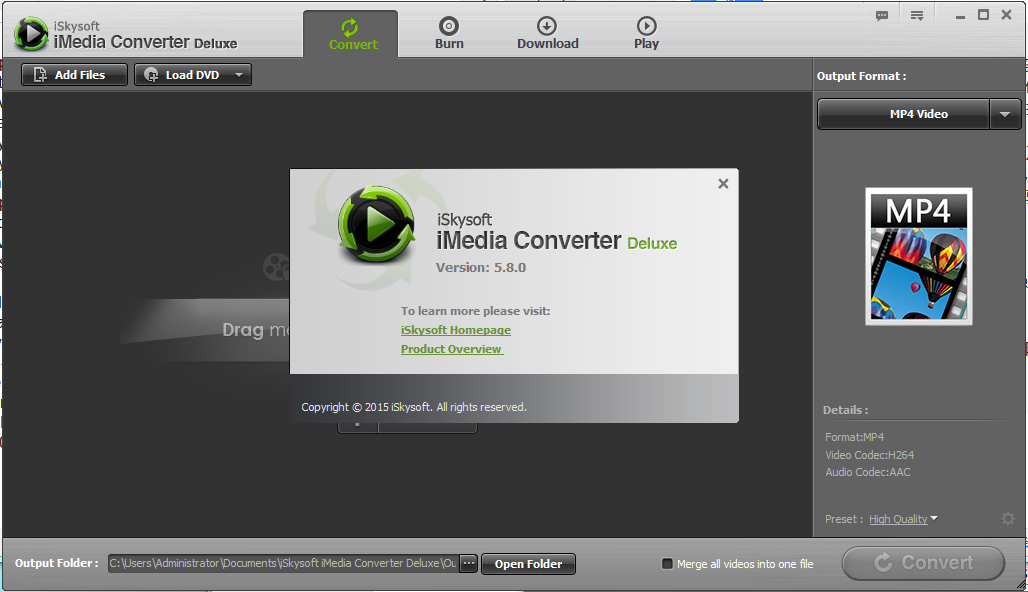The width and height of the screenshot is (1028, 592).
Task: Open the Product Overview link
Action: [x=451, y=349]
